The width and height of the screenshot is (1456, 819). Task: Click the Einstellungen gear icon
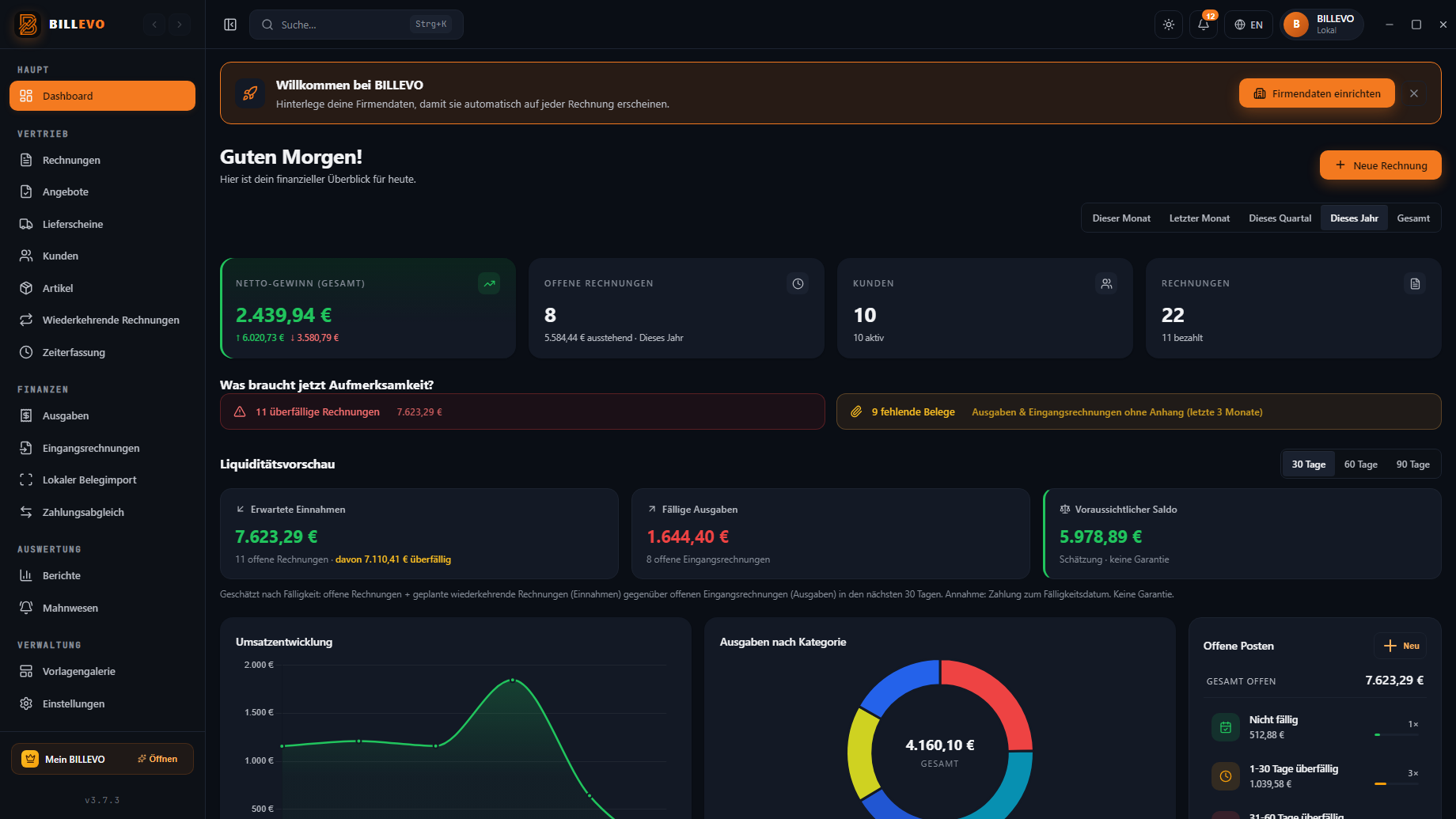click(x=26, y=703)
